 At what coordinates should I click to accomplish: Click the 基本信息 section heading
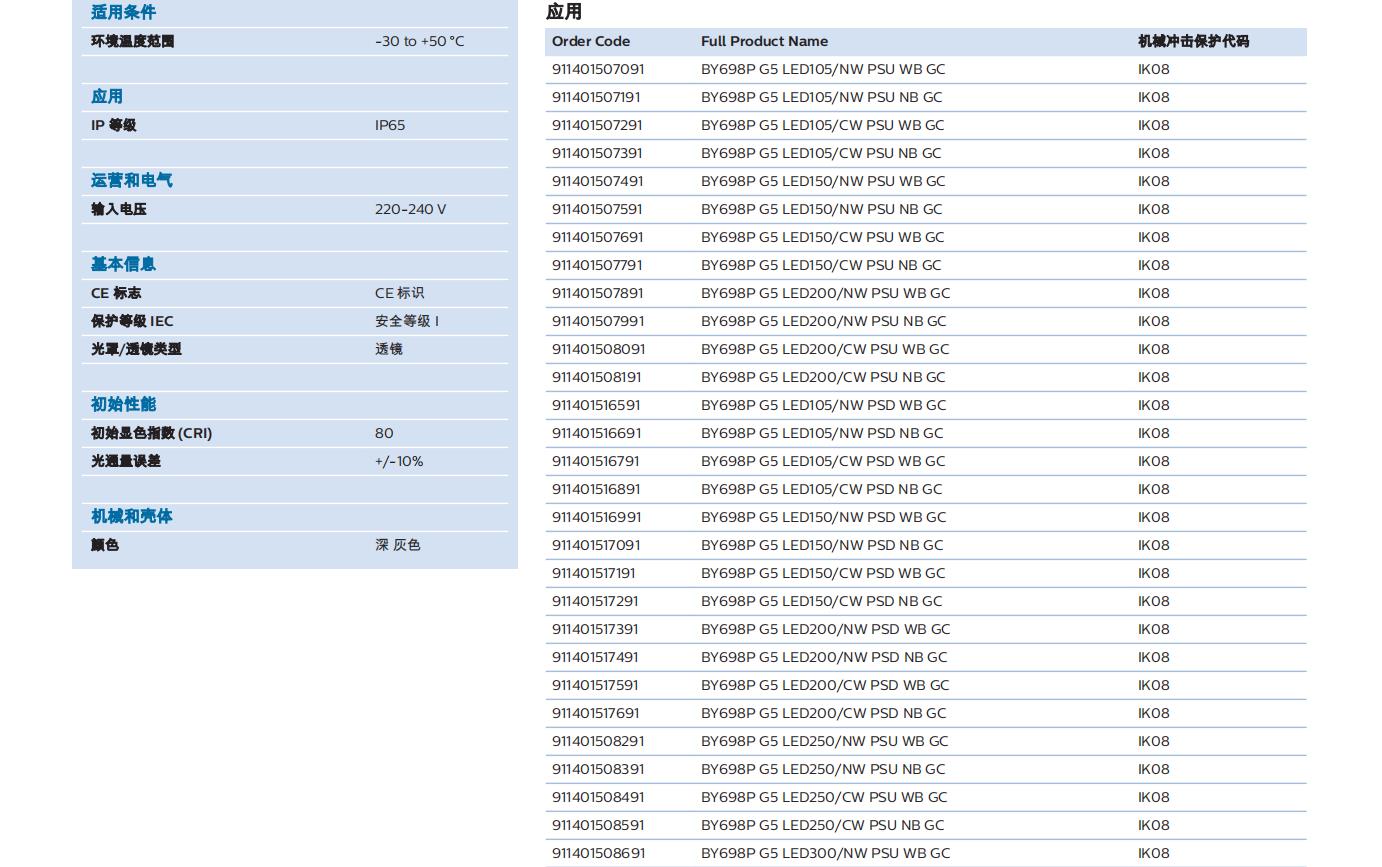pyautogui.click(x=123, y=264)
